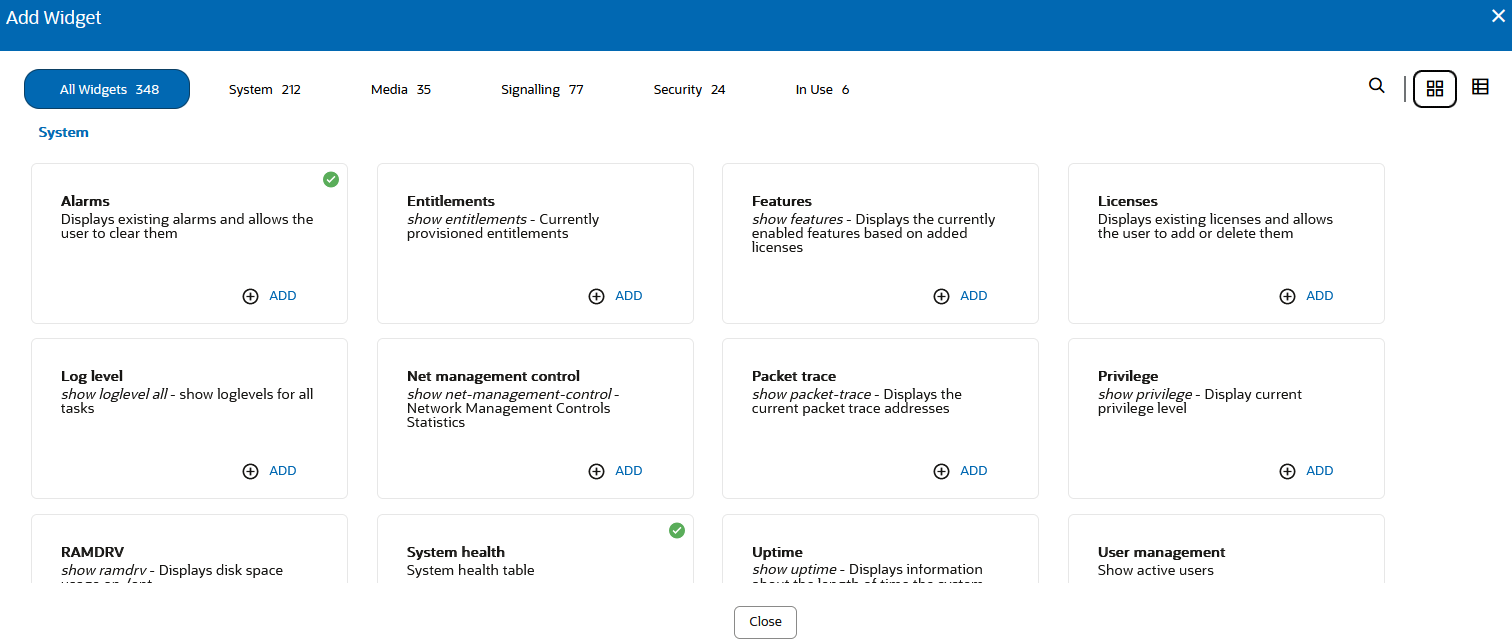1512x643 pixels.
Task: Select the Media 35 tab
Action: [x=400, y=90]
